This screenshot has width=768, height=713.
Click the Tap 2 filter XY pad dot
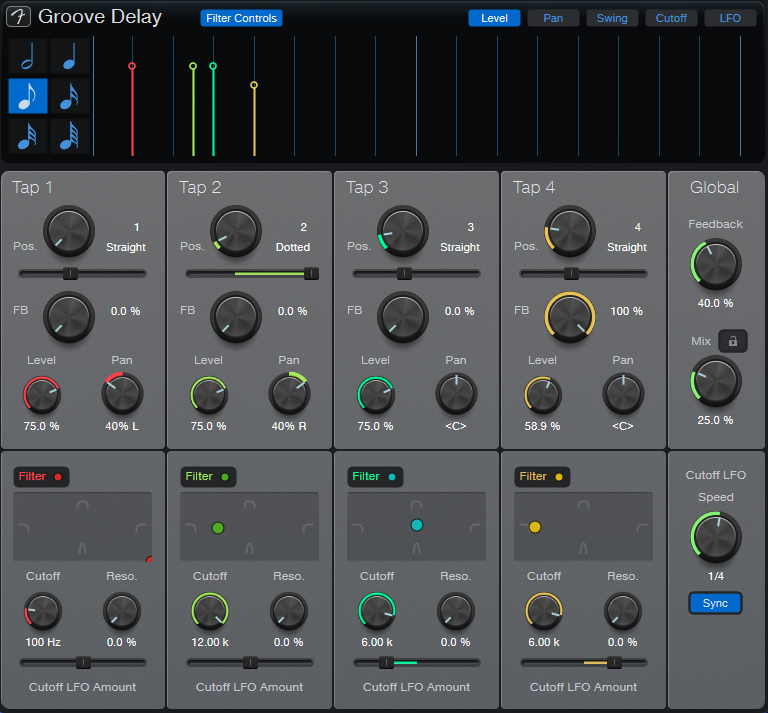click(x=218, y=528)
